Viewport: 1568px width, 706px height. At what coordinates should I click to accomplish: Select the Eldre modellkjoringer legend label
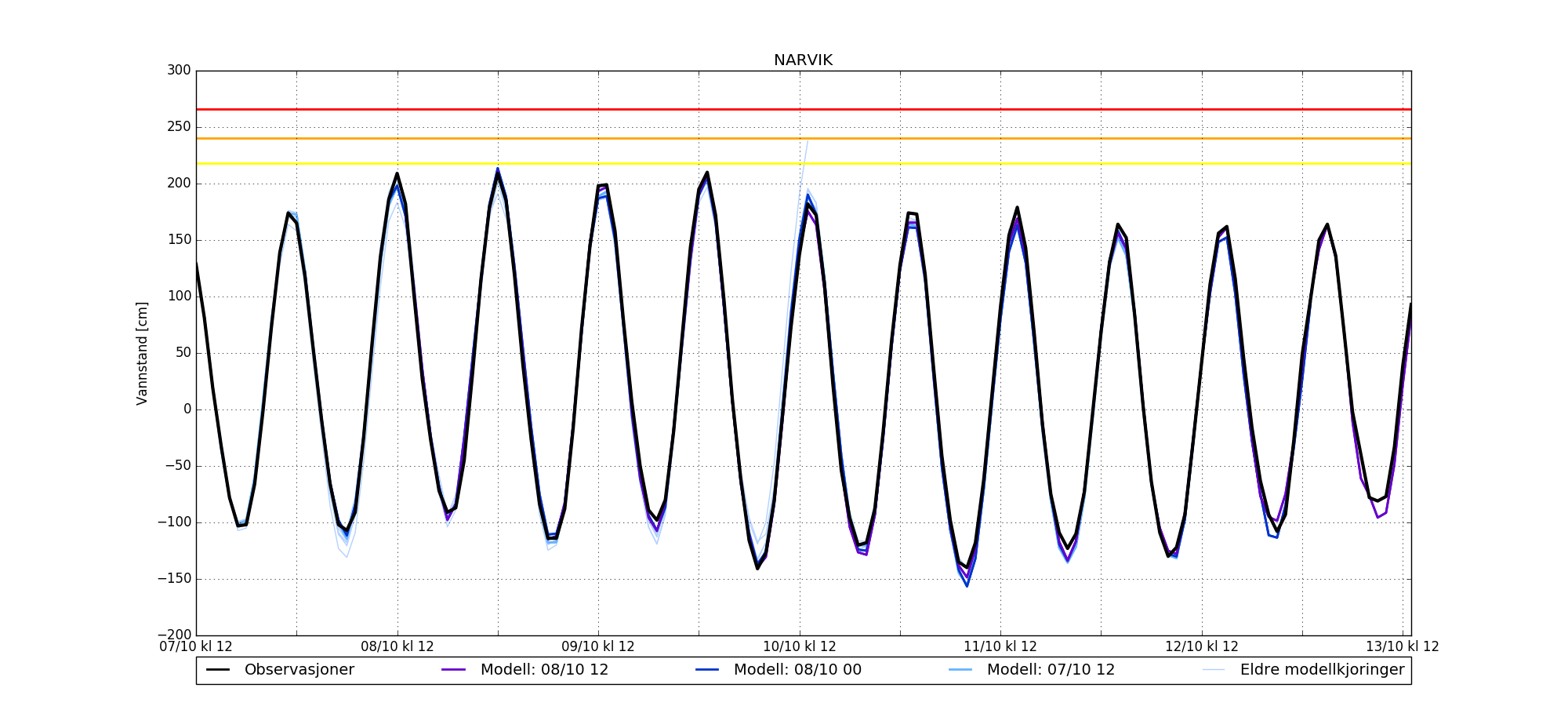click(x=1322, y=670)
